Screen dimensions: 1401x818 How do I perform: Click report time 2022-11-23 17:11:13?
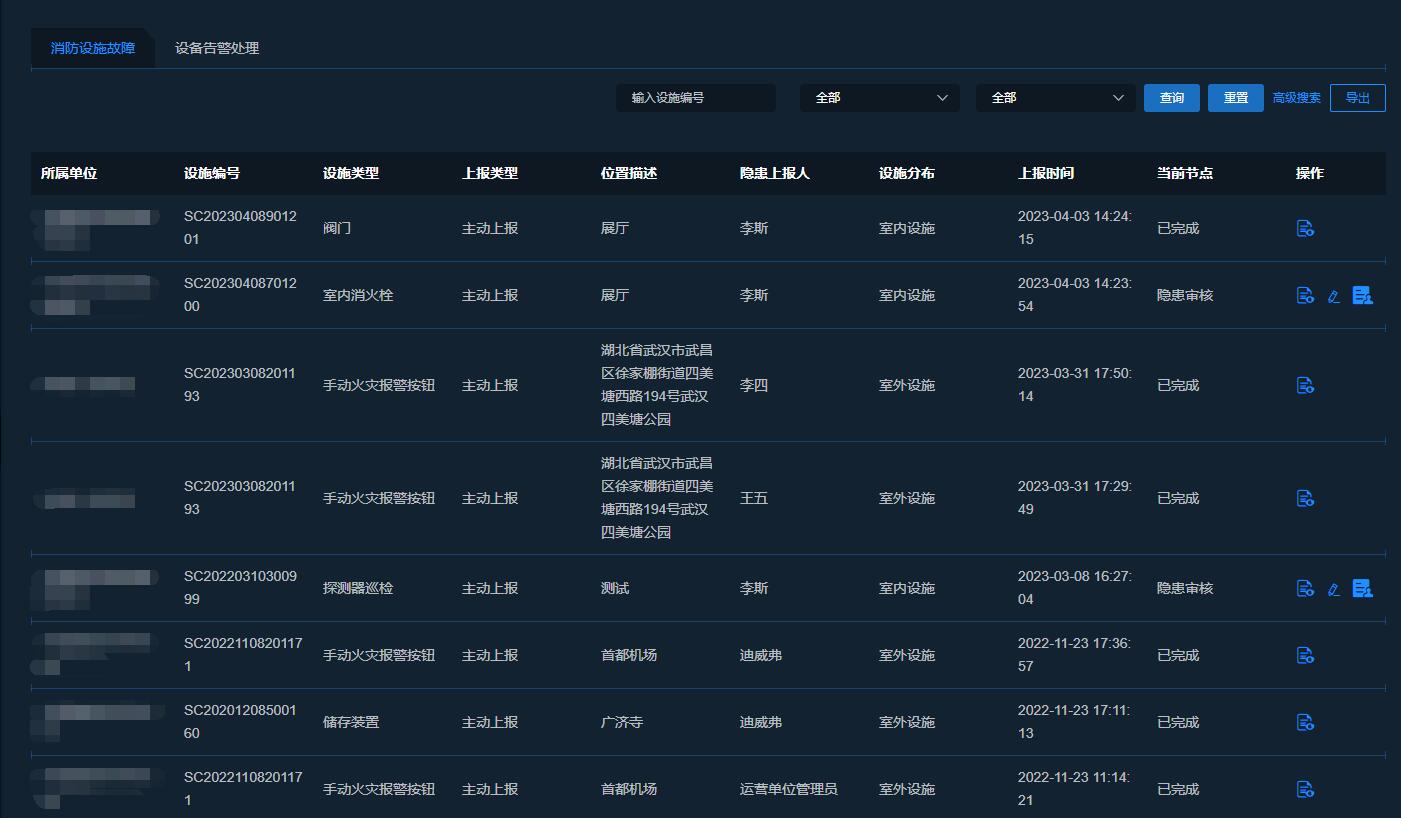pos(1075,722)
